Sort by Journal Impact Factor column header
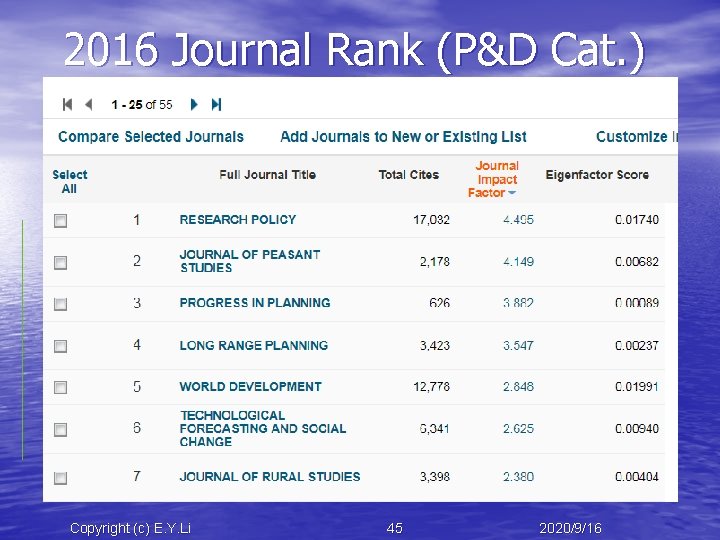Viewport: 720px width, 540px height. 494,180
